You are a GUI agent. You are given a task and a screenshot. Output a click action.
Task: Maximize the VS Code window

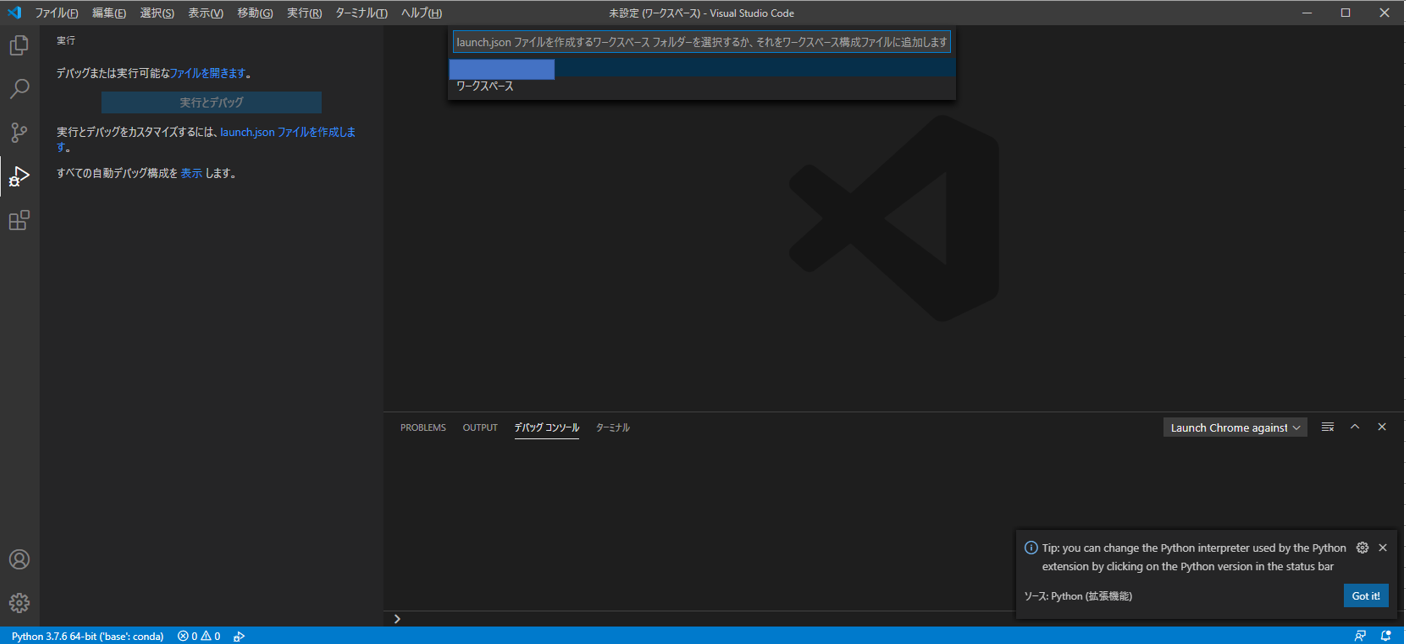pos(1345,13)
